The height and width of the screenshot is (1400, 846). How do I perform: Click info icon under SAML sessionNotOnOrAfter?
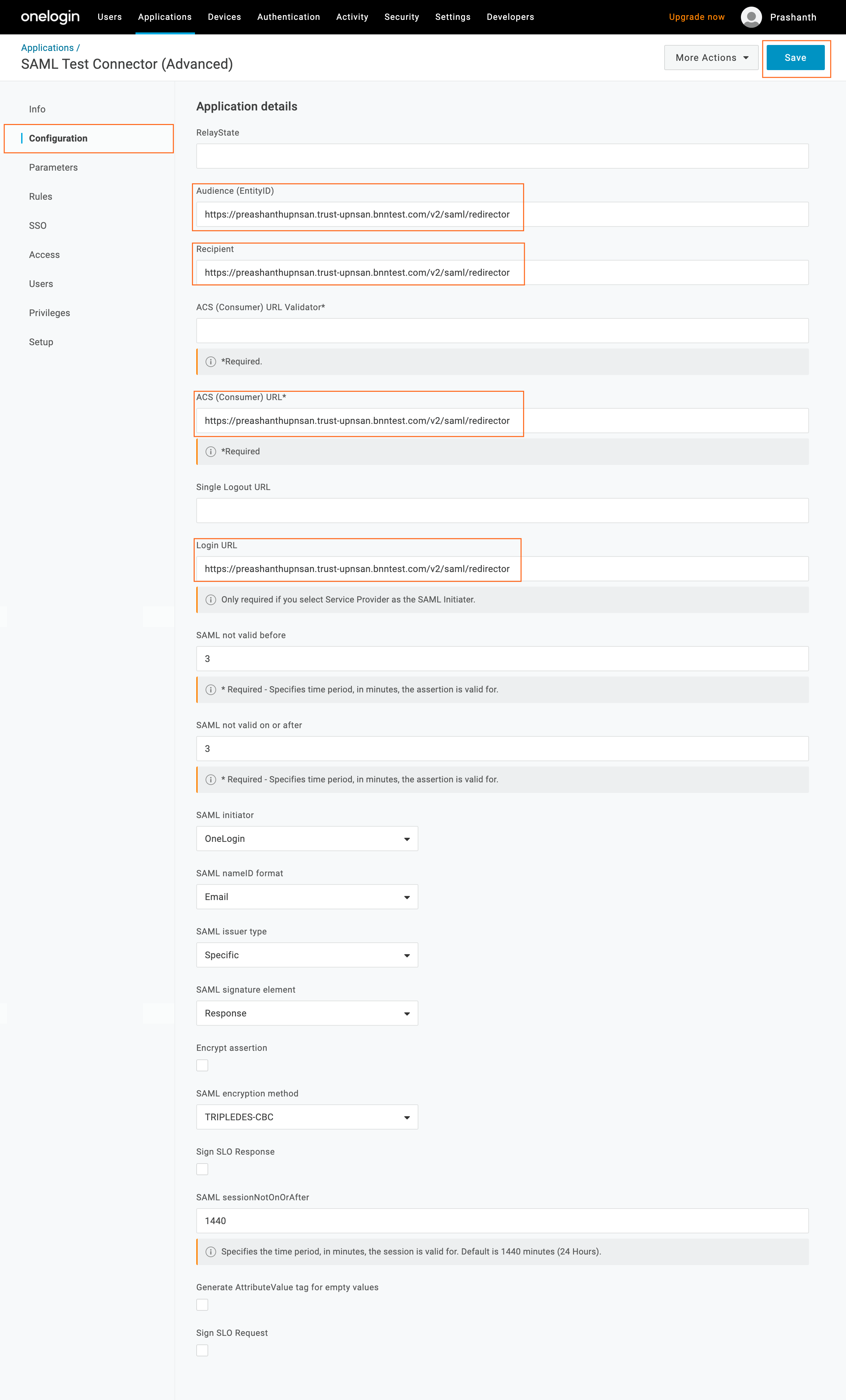tap(211, 1252)
